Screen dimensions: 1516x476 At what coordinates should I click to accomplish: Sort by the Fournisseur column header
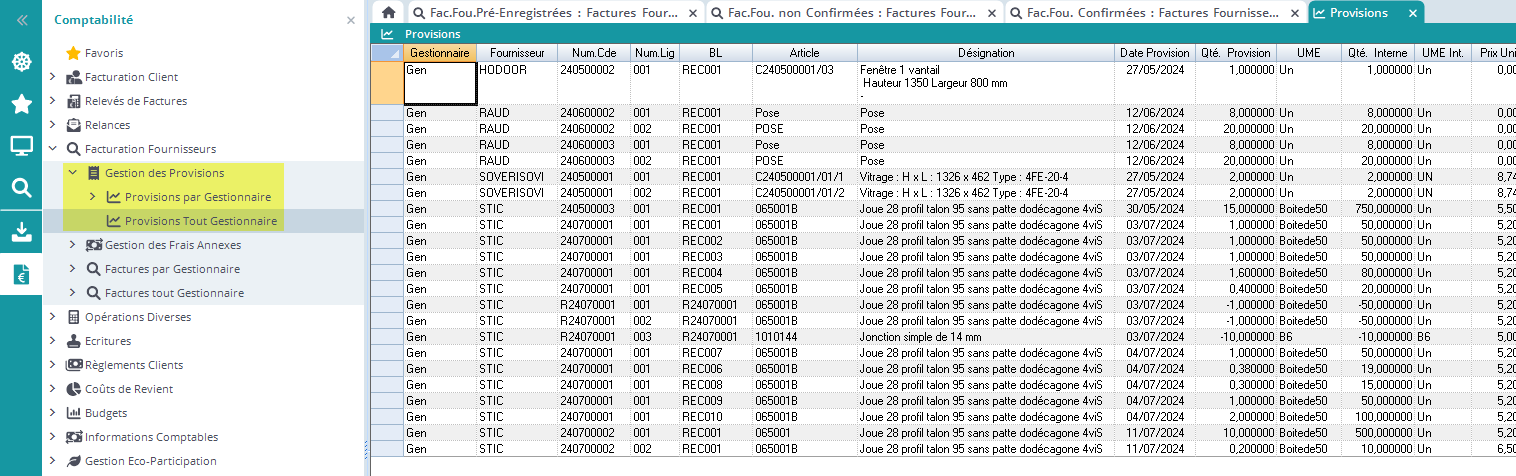(x=516, y=53)
